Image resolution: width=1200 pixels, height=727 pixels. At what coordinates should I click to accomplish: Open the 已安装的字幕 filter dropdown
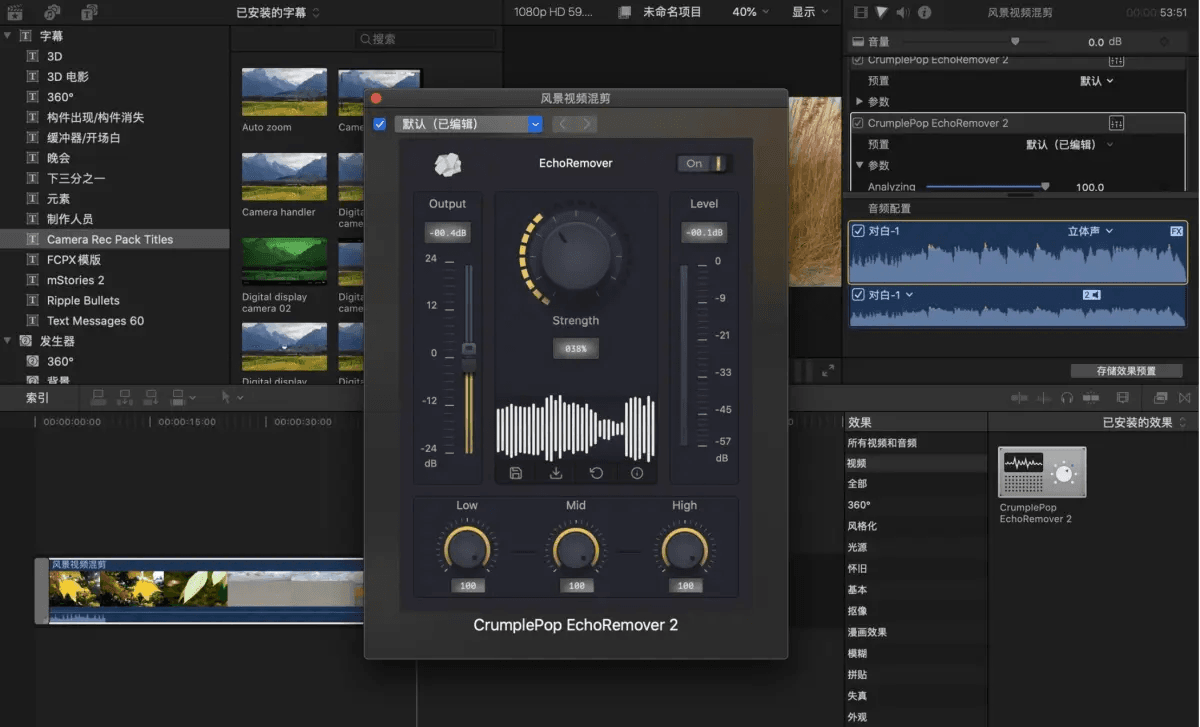(x=278, y=13)
